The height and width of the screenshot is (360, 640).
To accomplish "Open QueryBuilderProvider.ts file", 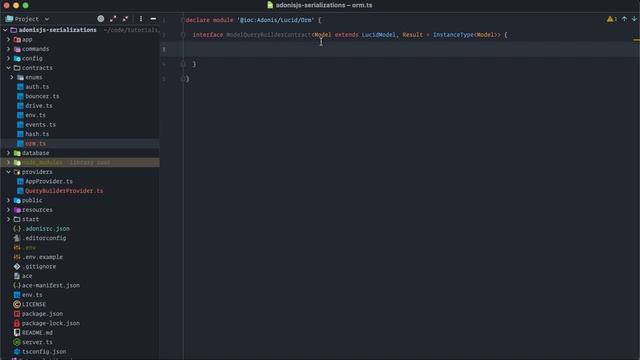I will coord(64,191).
